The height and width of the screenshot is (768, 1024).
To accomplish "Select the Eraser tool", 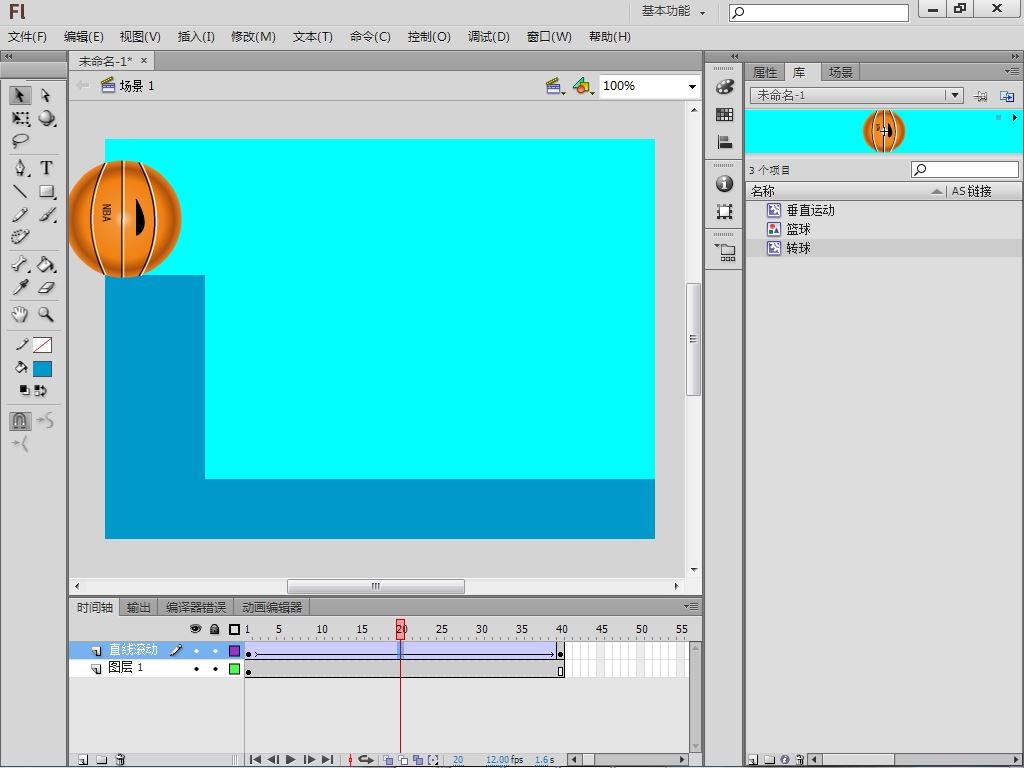I will pos(46,287).
